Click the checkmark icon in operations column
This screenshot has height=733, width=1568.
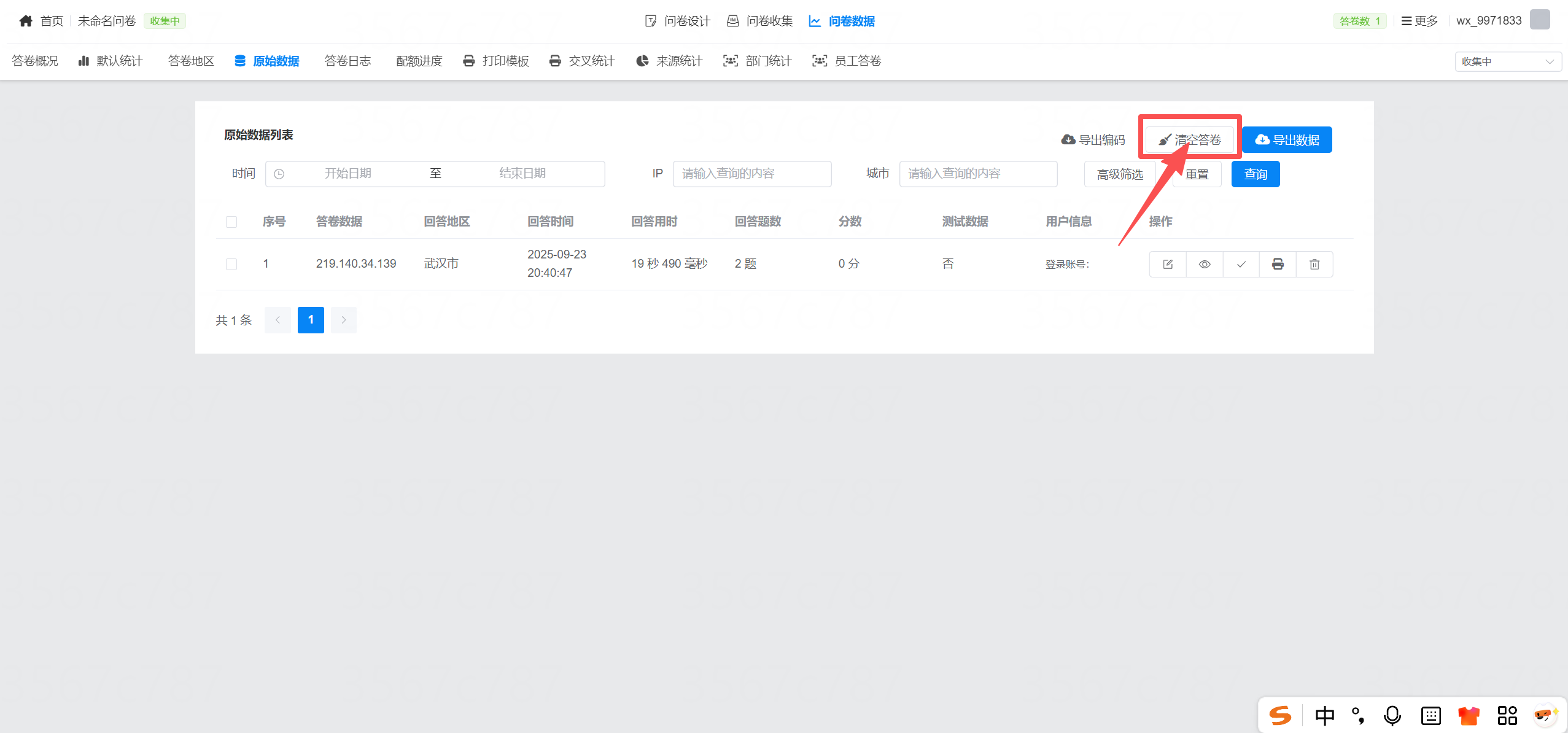click(1241, 264)
